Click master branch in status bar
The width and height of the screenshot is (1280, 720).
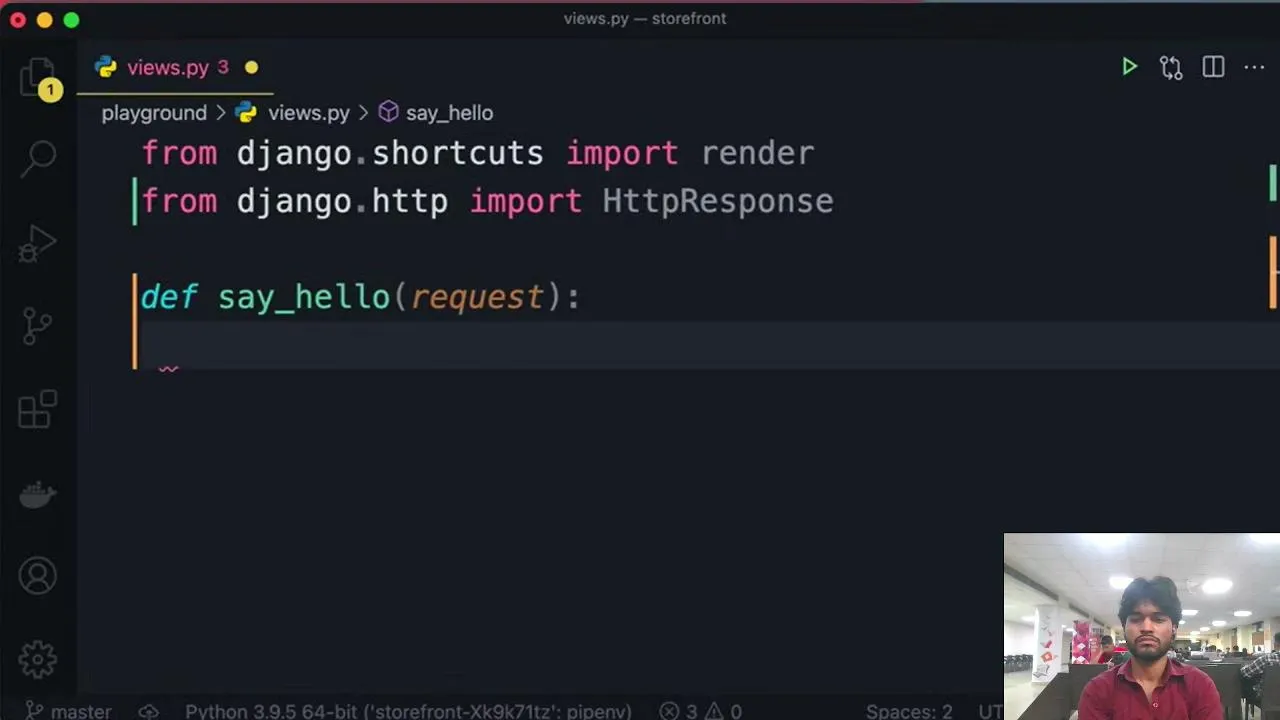point(68,711)
